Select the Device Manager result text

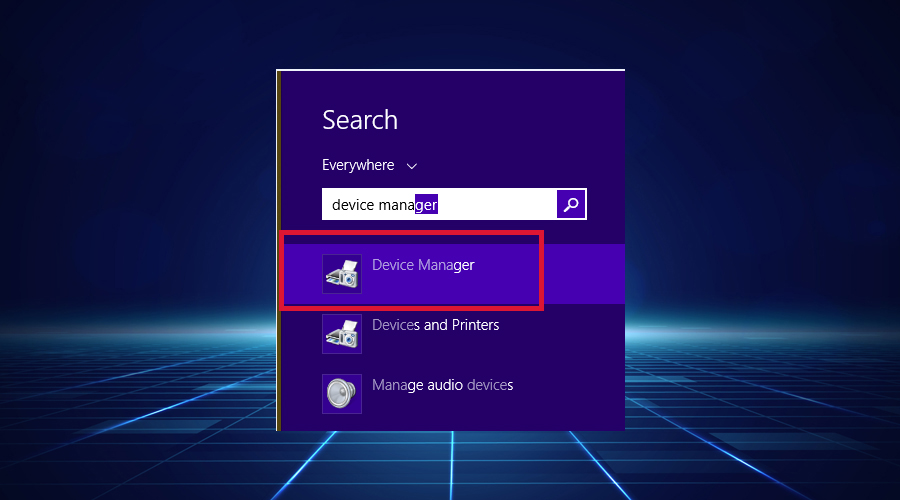423,265
